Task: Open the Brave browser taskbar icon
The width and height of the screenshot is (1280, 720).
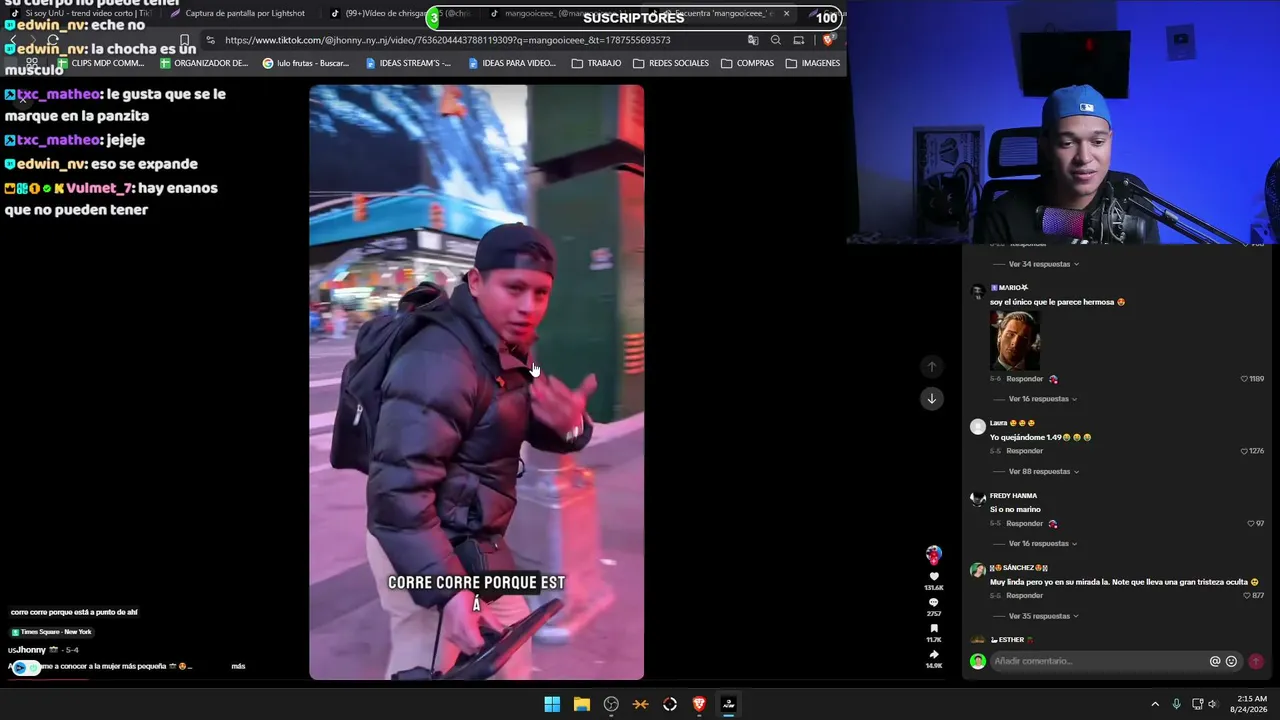Action: pos(699,704)
